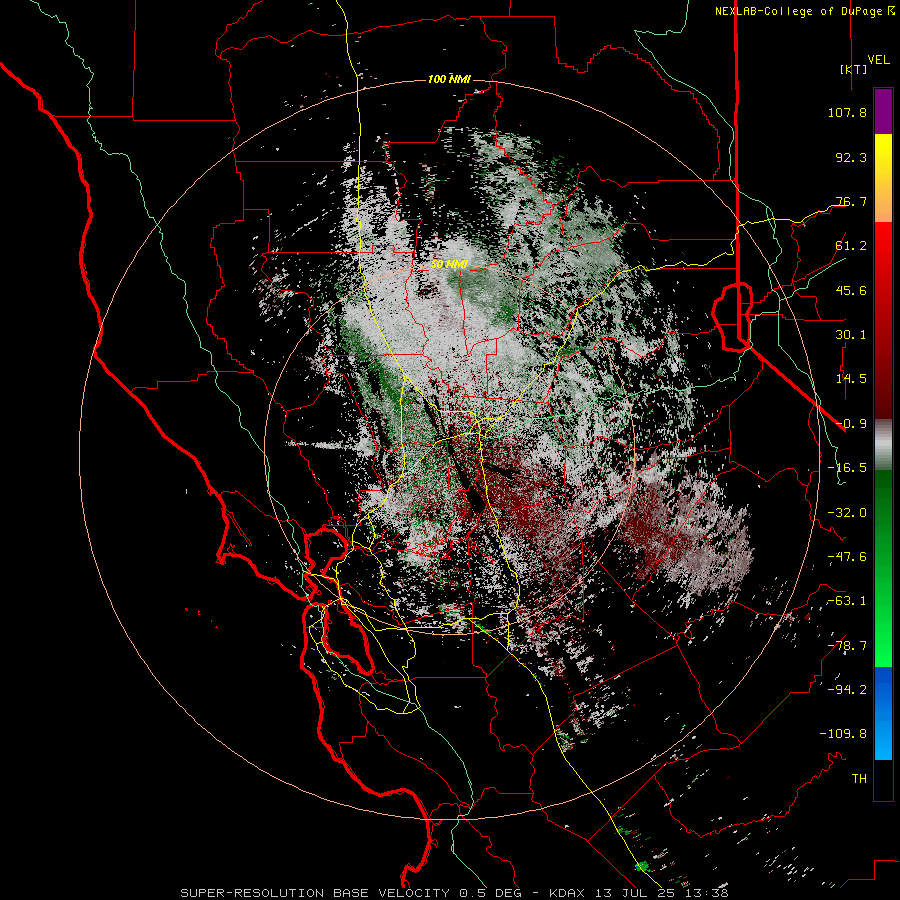Select the 61.2 legend value
Image resolution: width=900 pixels, height=900 pixels.
tap(851, 246)
